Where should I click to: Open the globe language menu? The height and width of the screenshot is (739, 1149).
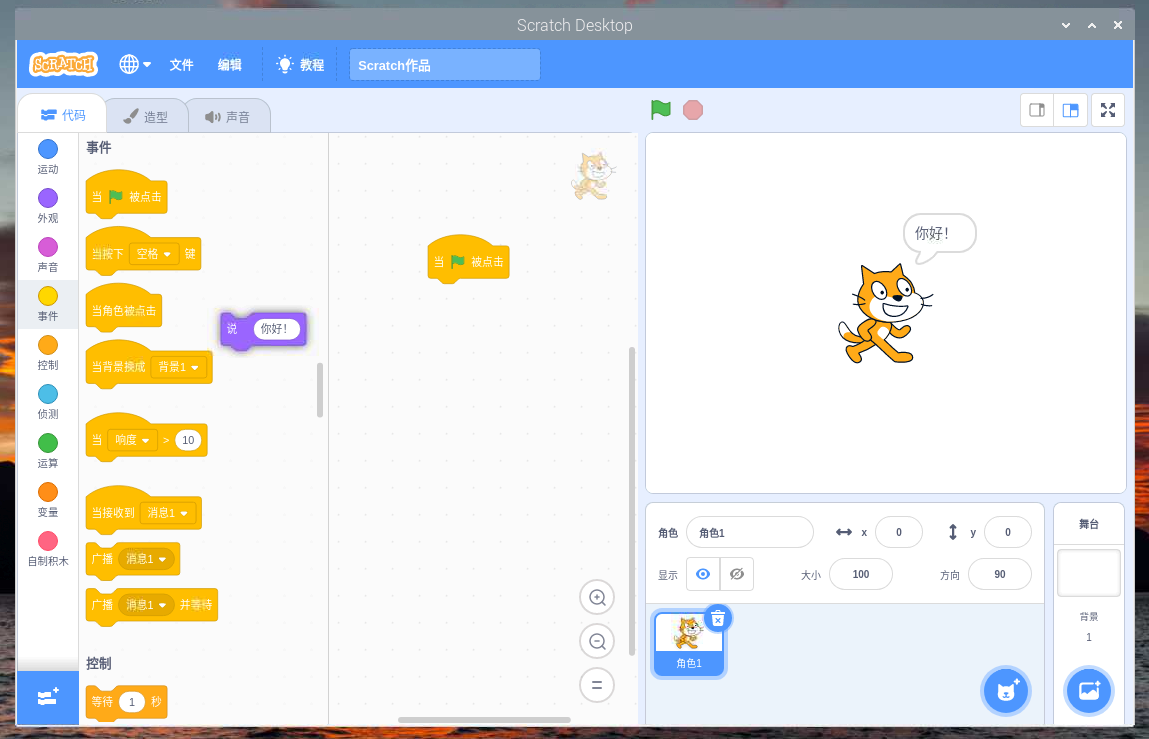[135, 65]
